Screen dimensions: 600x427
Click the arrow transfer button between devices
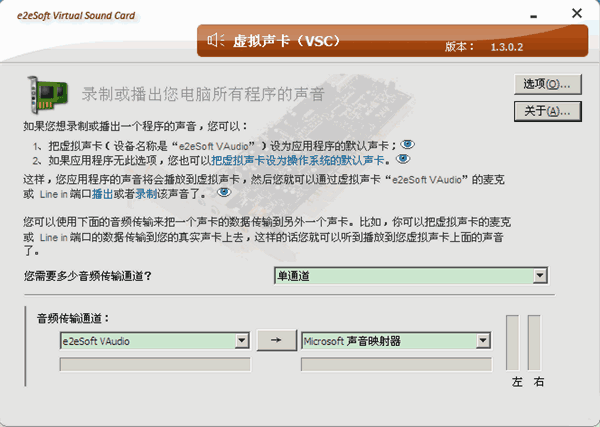point(277,340)
